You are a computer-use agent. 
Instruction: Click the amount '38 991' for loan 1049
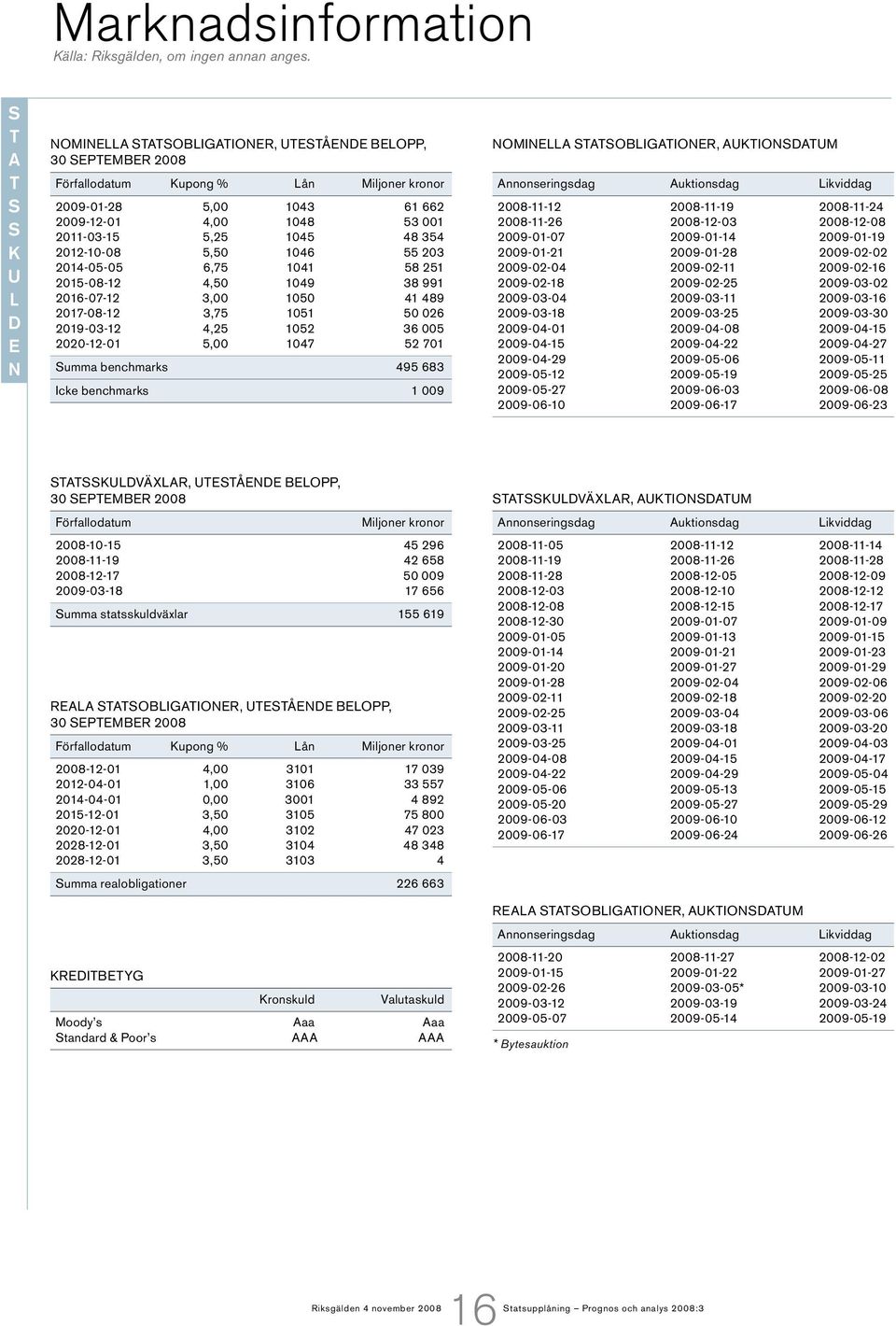pyautogui.click(x=424, y=283)
